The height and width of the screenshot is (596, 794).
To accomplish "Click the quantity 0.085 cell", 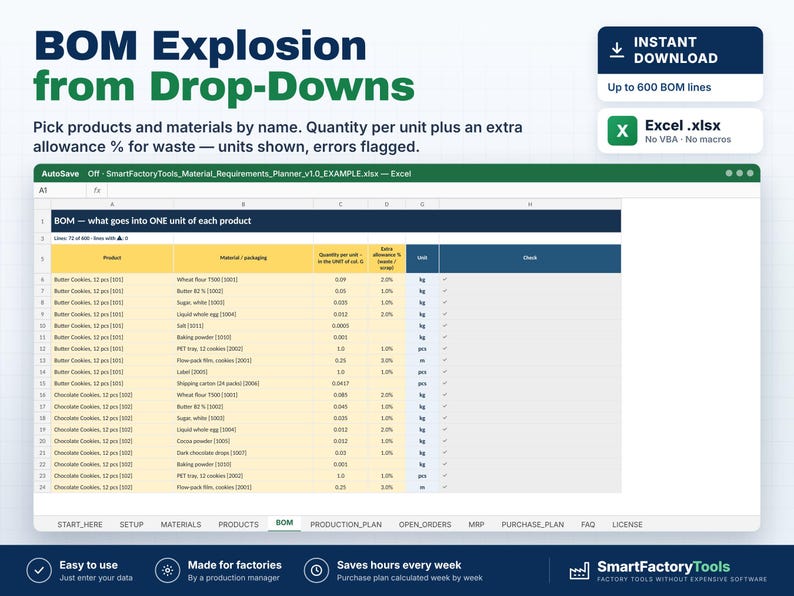I will (x=340, y=395).
